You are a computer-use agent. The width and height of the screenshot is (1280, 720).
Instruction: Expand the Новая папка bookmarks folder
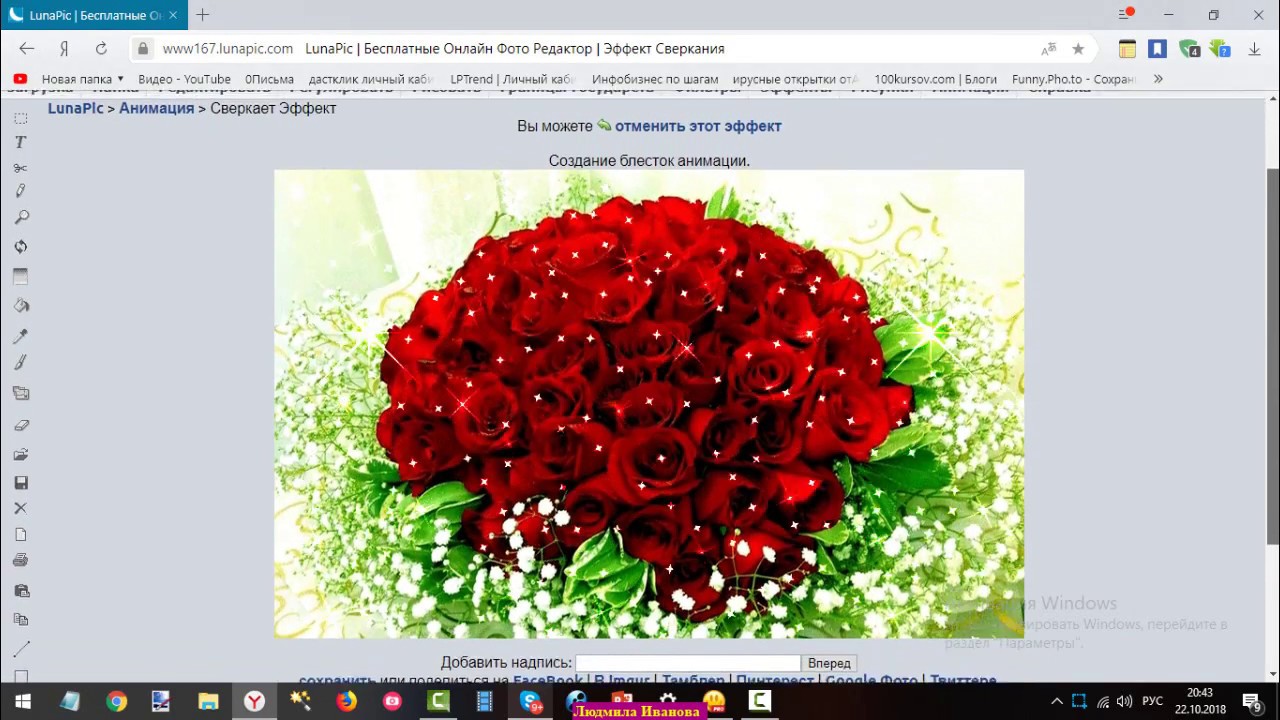[84, 79]
